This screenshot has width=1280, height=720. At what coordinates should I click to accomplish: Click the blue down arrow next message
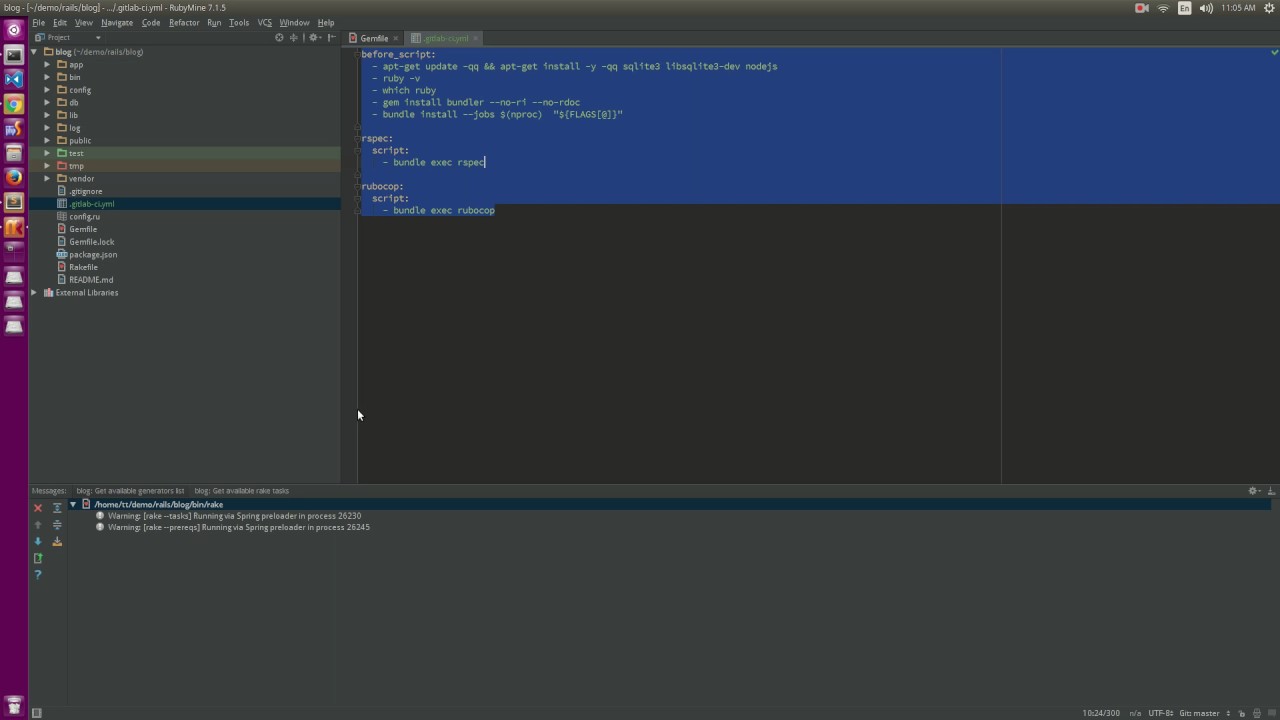coord(38,541)
